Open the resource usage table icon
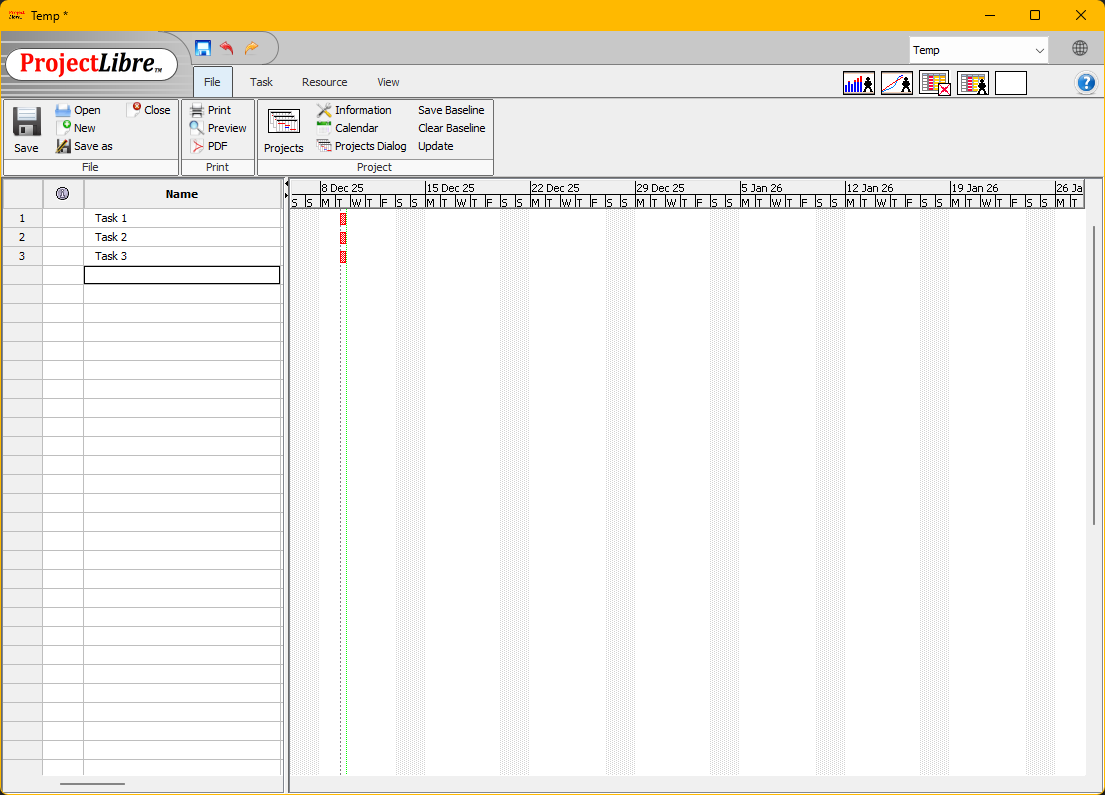1105x795 pixels. tap(973, 84)
